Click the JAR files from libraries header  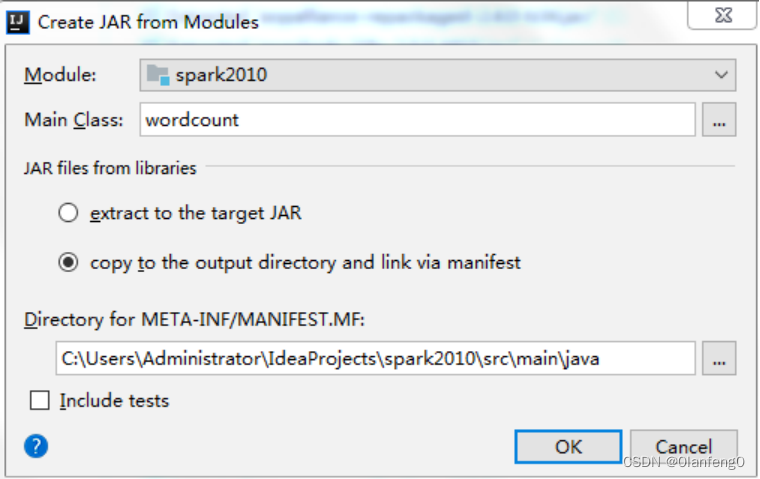click(x=110, y=168)
